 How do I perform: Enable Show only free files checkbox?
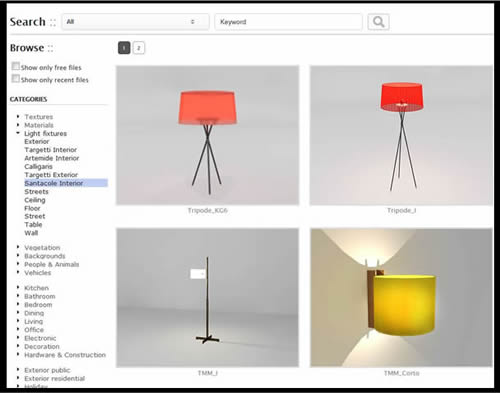coord(15,66)
